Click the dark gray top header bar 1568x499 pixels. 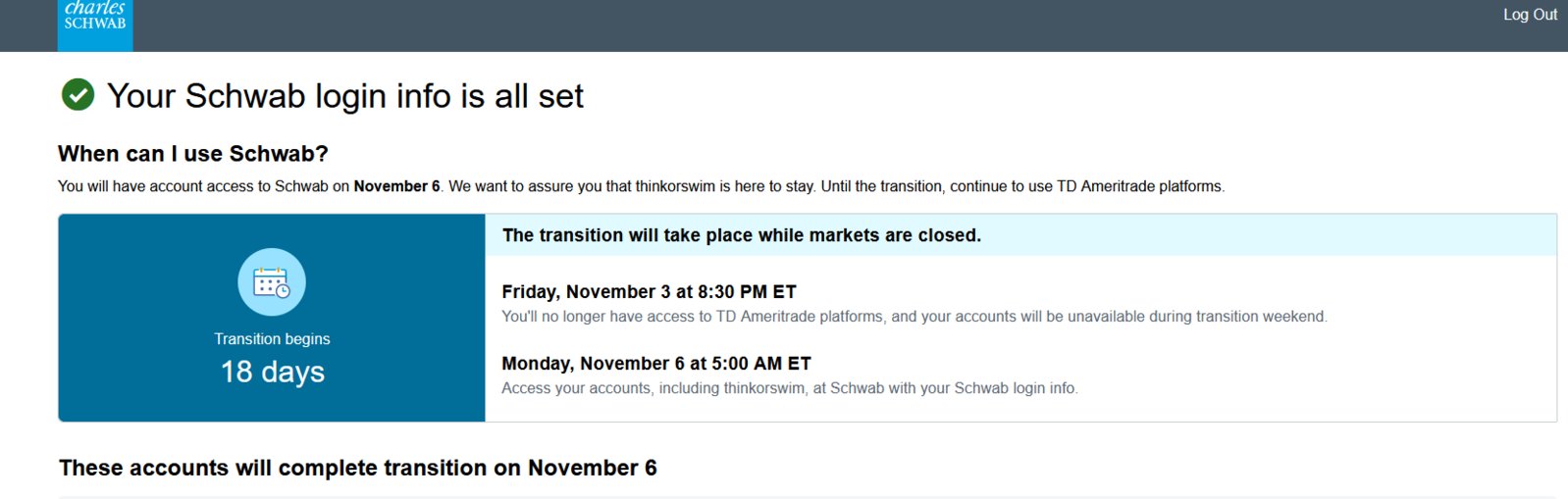click(x=784, y=25)
